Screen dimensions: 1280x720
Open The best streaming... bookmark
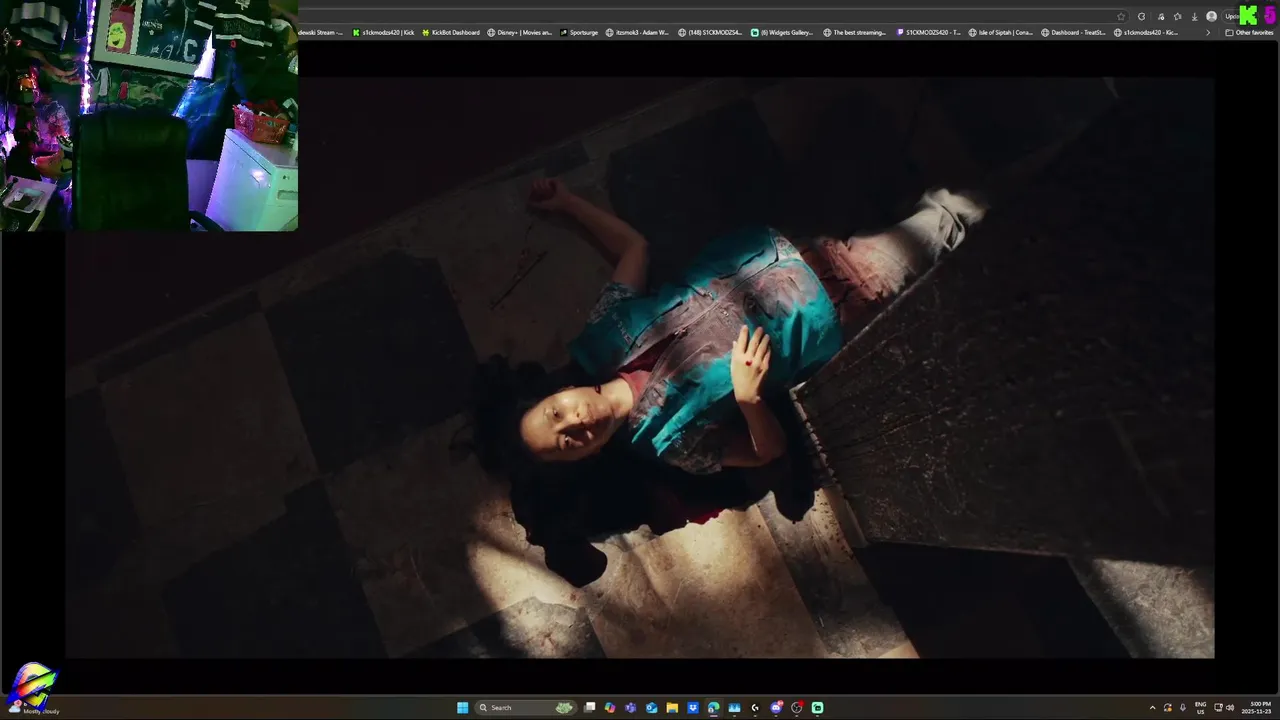click(855, 32)
